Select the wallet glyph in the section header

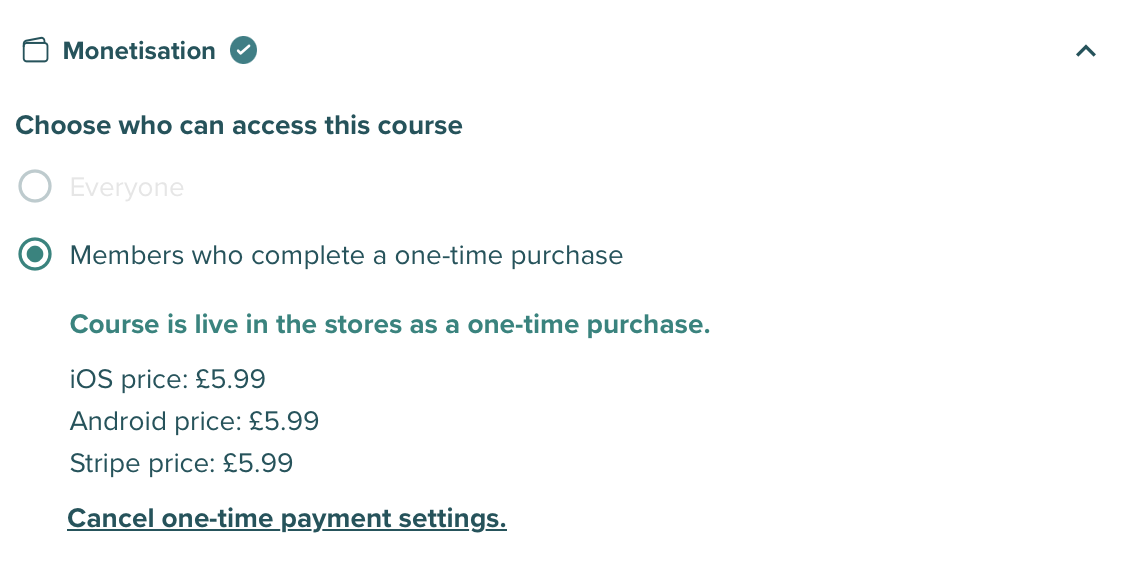coord(35,50)
